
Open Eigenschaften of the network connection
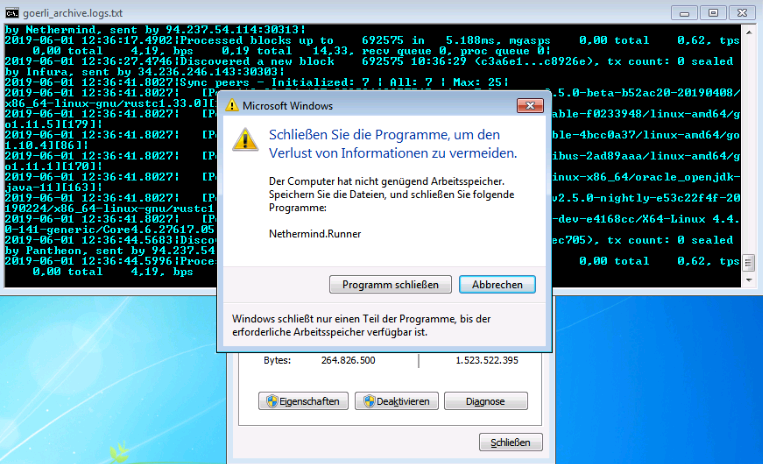point(303,401)
